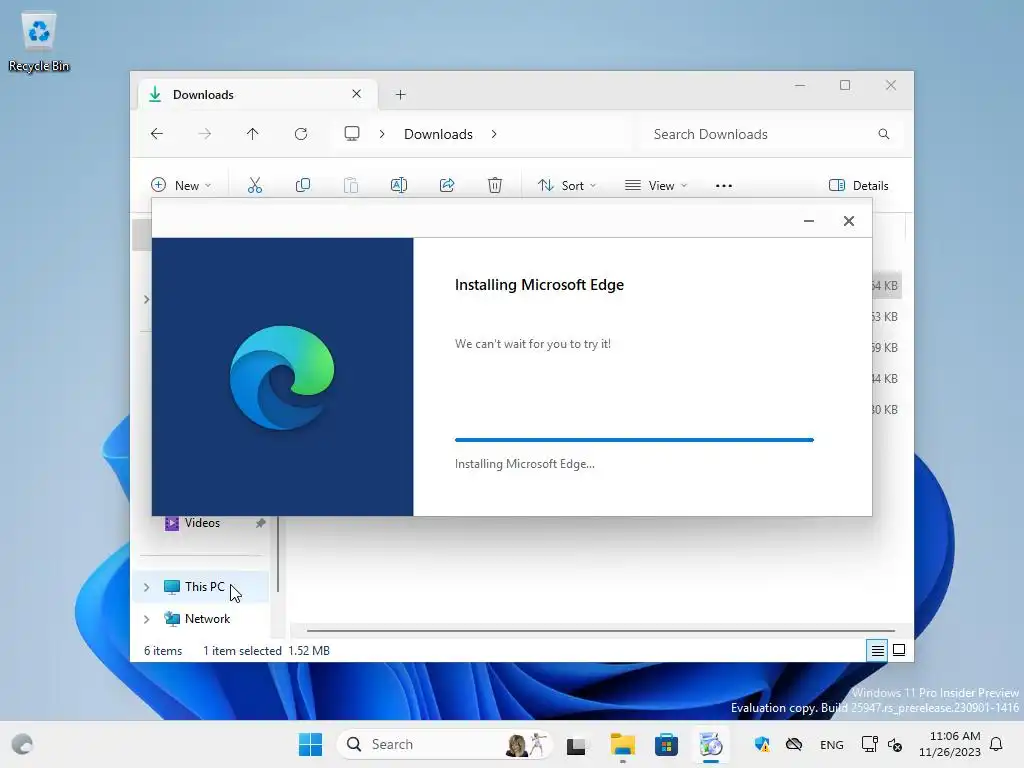This screenshot has height=768, width=1024.
Task: Click the Cut scissors icon
Action: point(255,185)
